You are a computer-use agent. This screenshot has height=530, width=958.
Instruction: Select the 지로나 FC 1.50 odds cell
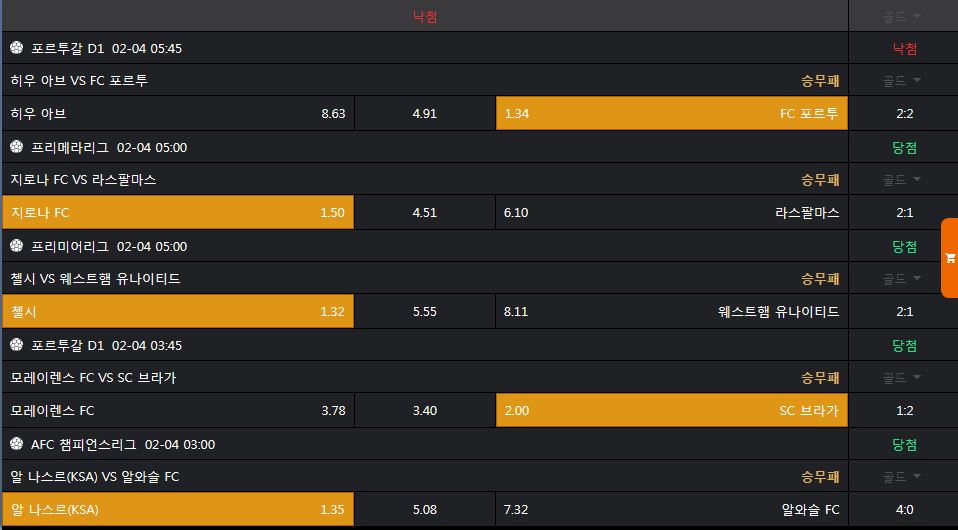178,213
